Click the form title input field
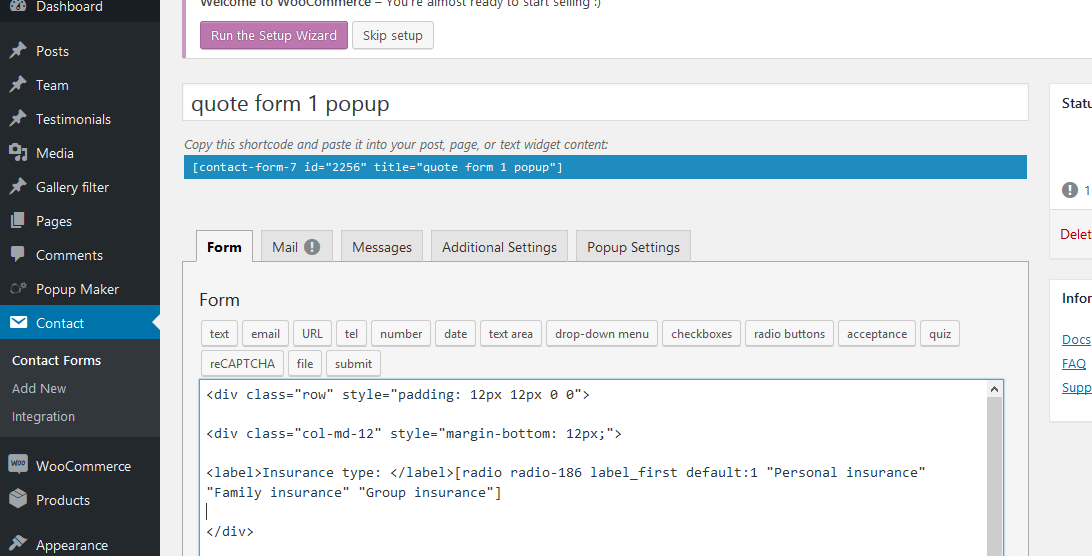This screenshot has height=556, width=1092. tap(605, 104)
